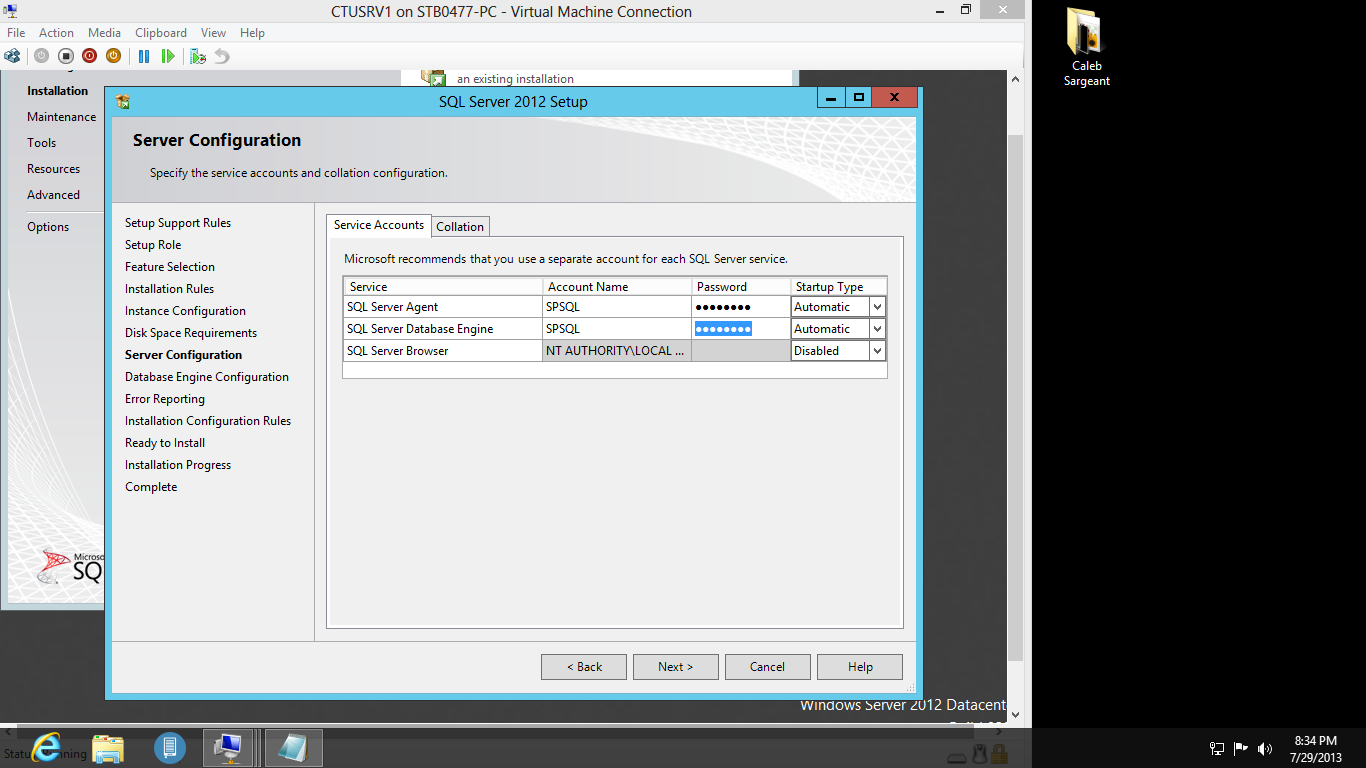Click the Ready to Install step
The height and width of the screenshot is (768, 1366).
[165, 443]
